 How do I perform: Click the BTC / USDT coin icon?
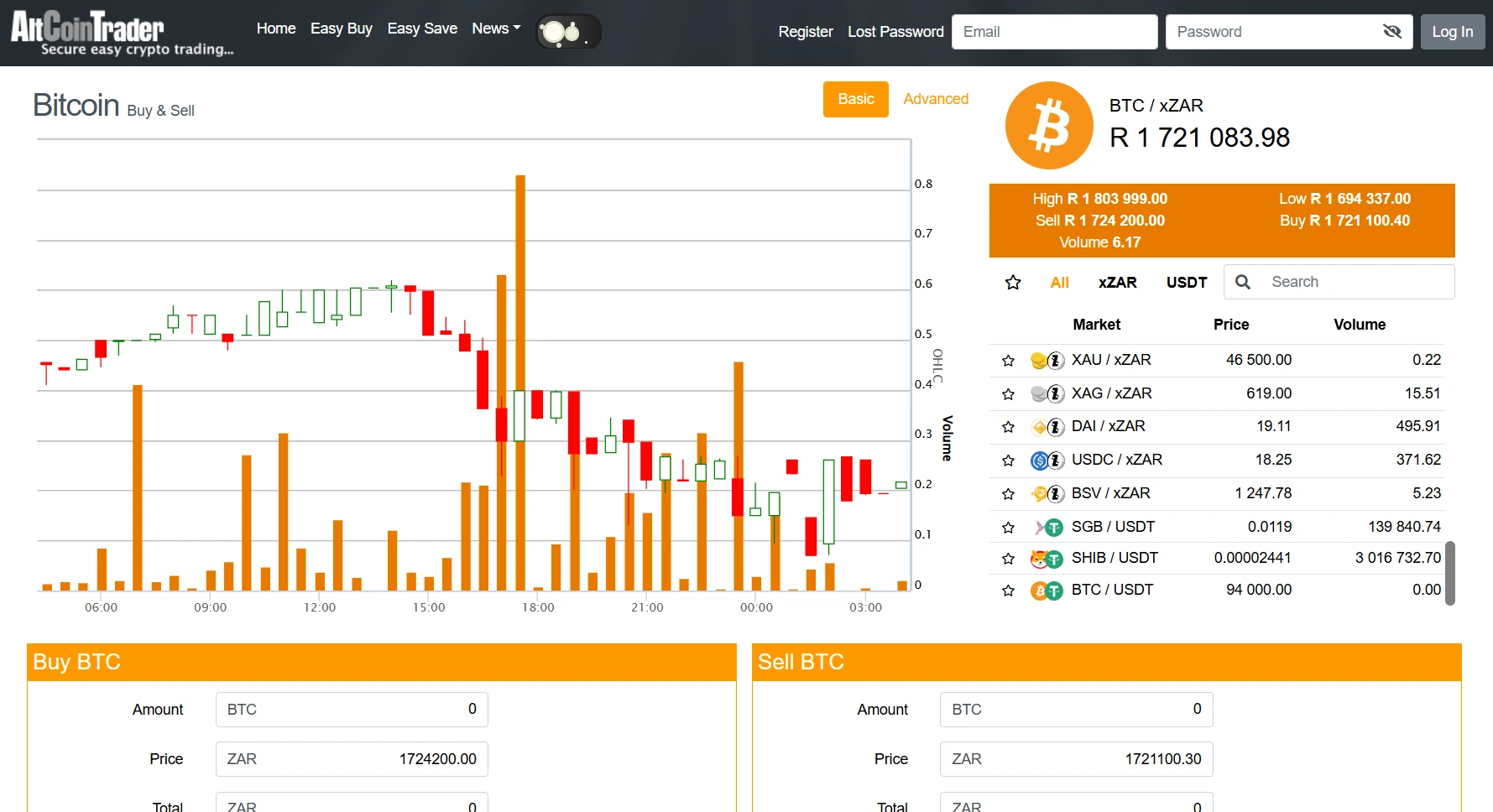tap(1047, 591)
